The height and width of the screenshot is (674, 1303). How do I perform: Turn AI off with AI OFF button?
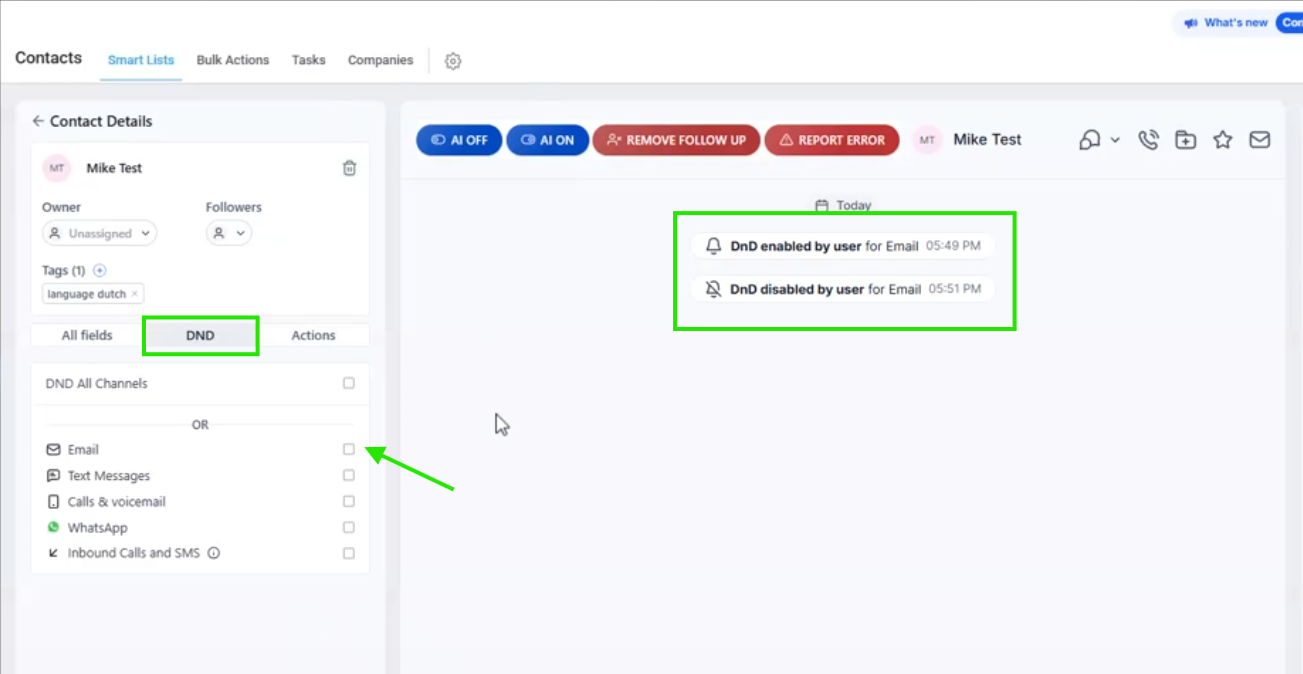click(x=459, y=140)
